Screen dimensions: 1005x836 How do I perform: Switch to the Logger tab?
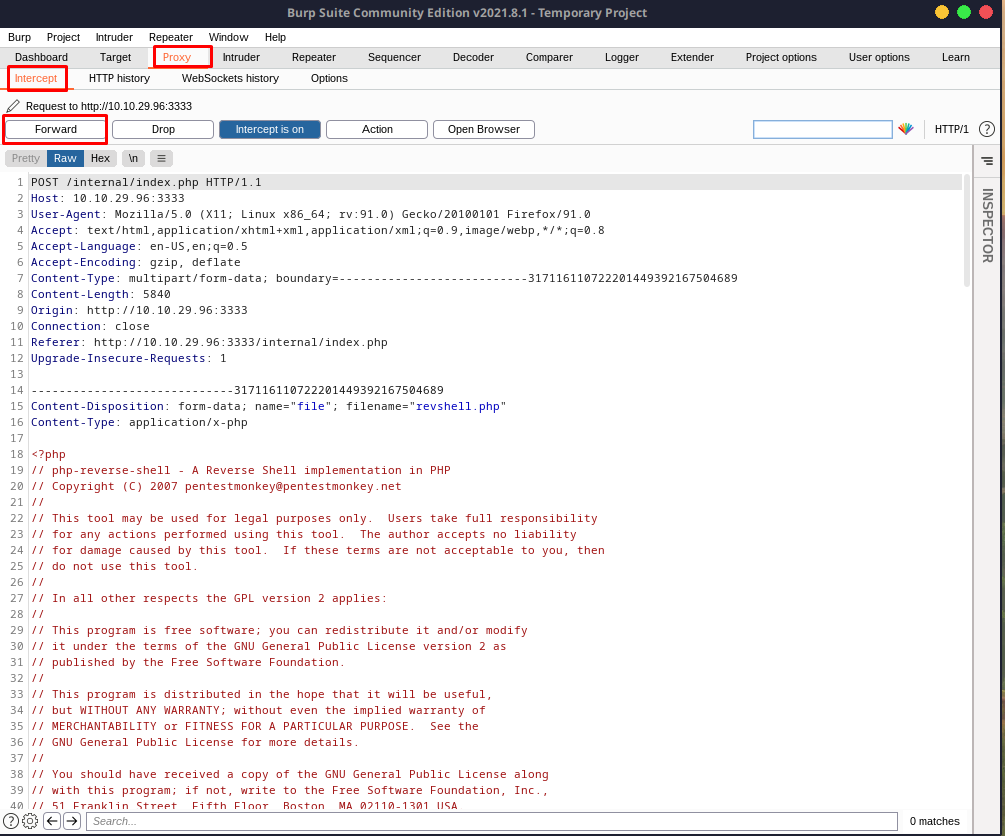coord(622,57)
